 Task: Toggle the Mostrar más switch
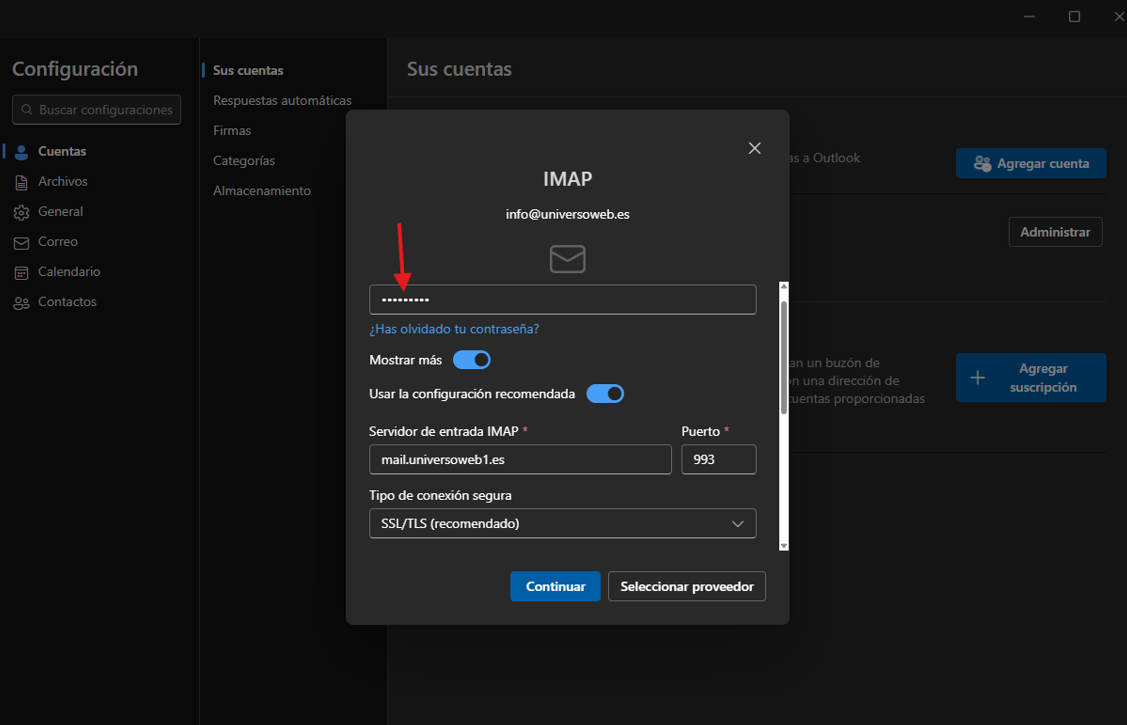tap(472, 360)
